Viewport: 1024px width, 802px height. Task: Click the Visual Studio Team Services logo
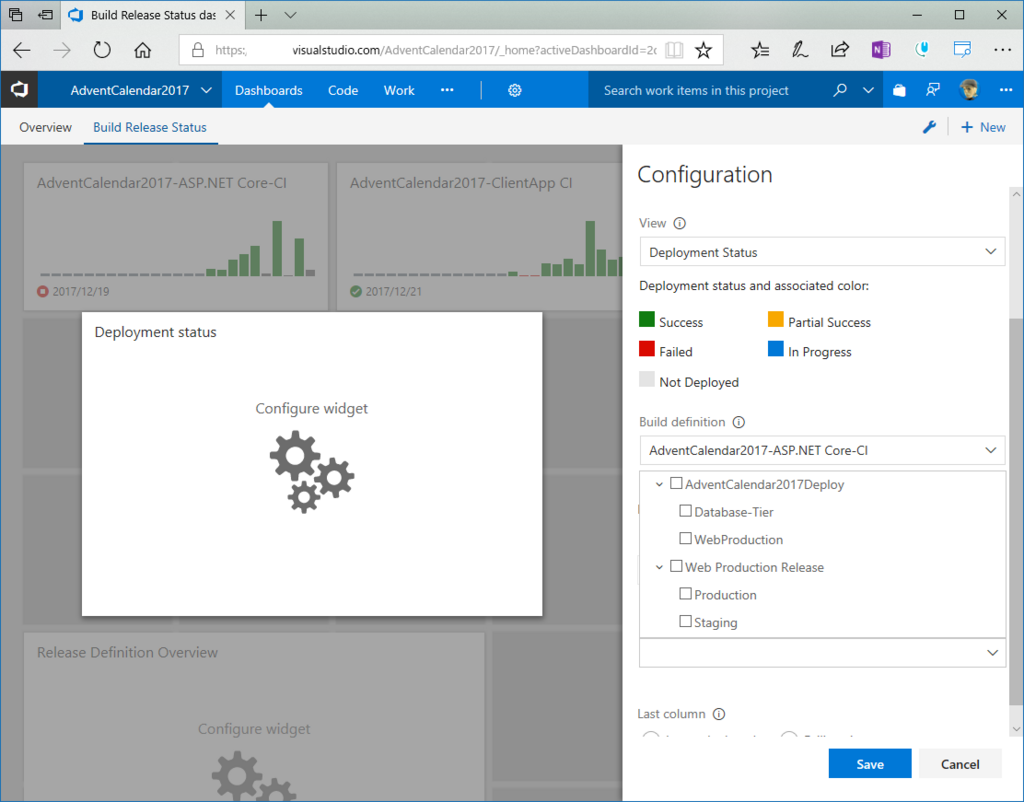coord(19,89)
